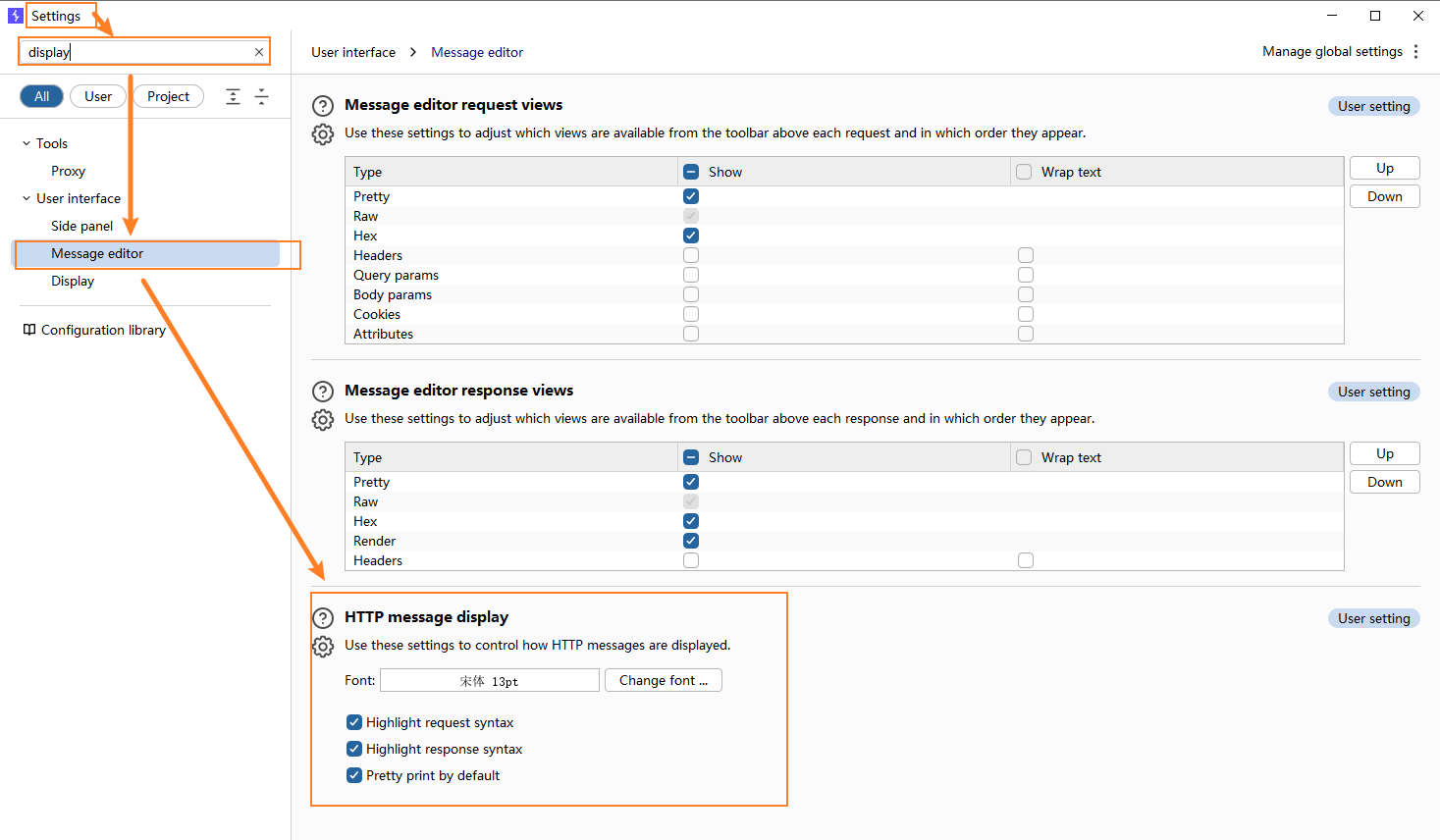The width and height of the screenshot is (1440, 840).
Task: Enable the Headers request view Show checkbox
Action: (x=691, y=255)
